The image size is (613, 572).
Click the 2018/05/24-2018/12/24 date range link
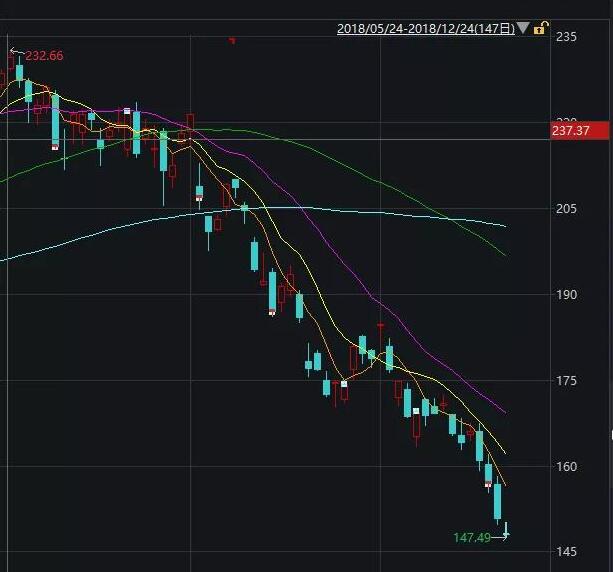pos(425,29)
